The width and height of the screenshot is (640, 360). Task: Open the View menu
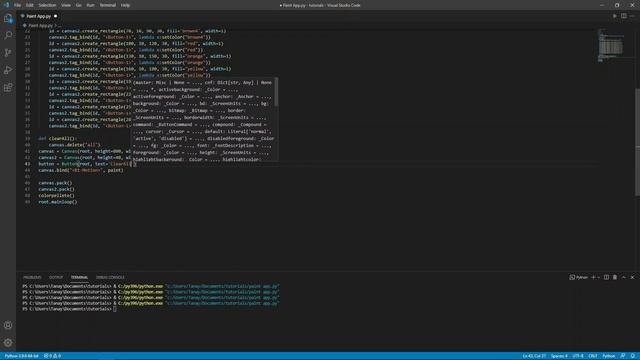[x=66, y=5]
